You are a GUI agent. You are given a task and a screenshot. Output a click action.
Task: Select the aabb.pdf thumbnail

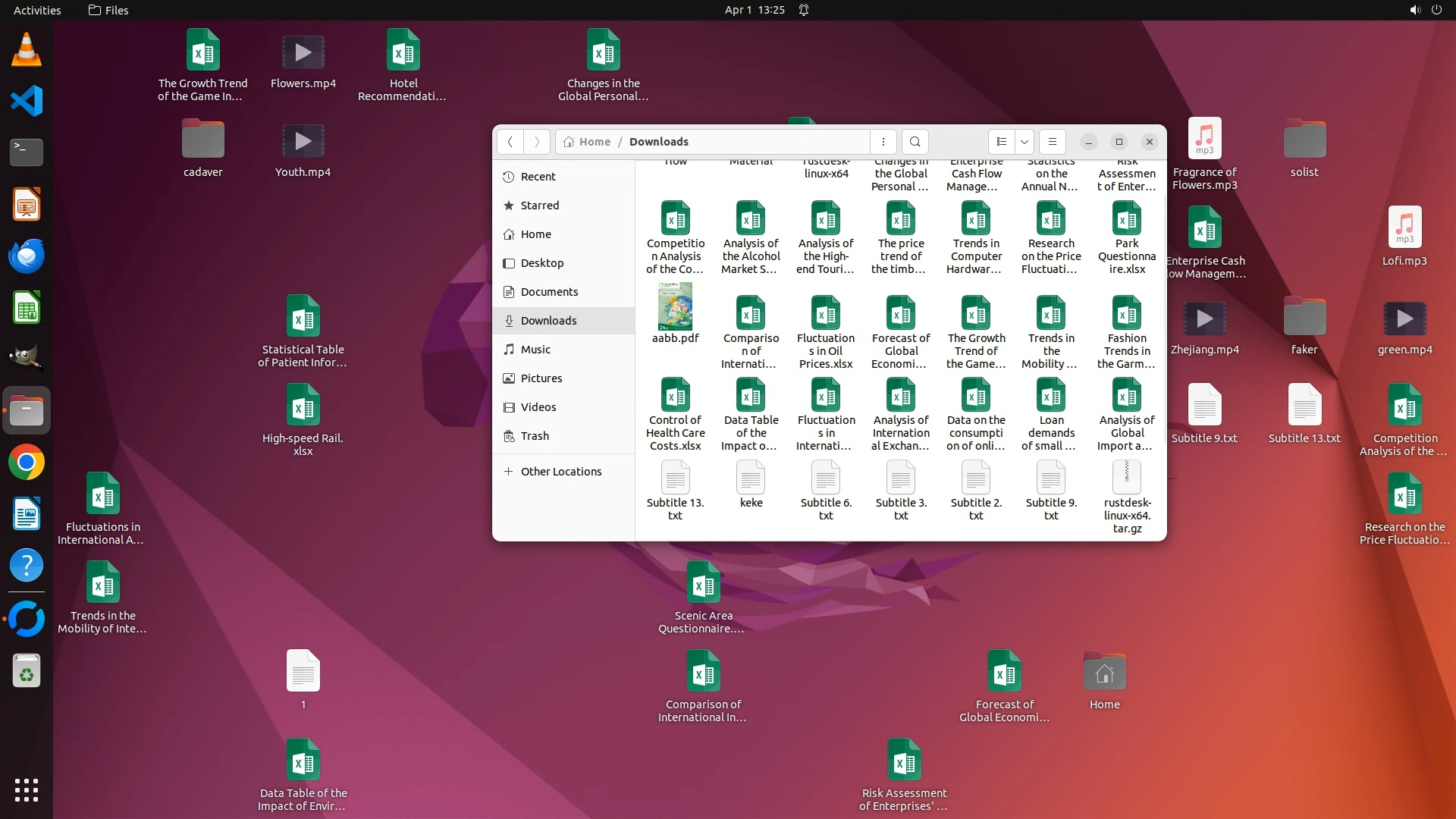675,306
